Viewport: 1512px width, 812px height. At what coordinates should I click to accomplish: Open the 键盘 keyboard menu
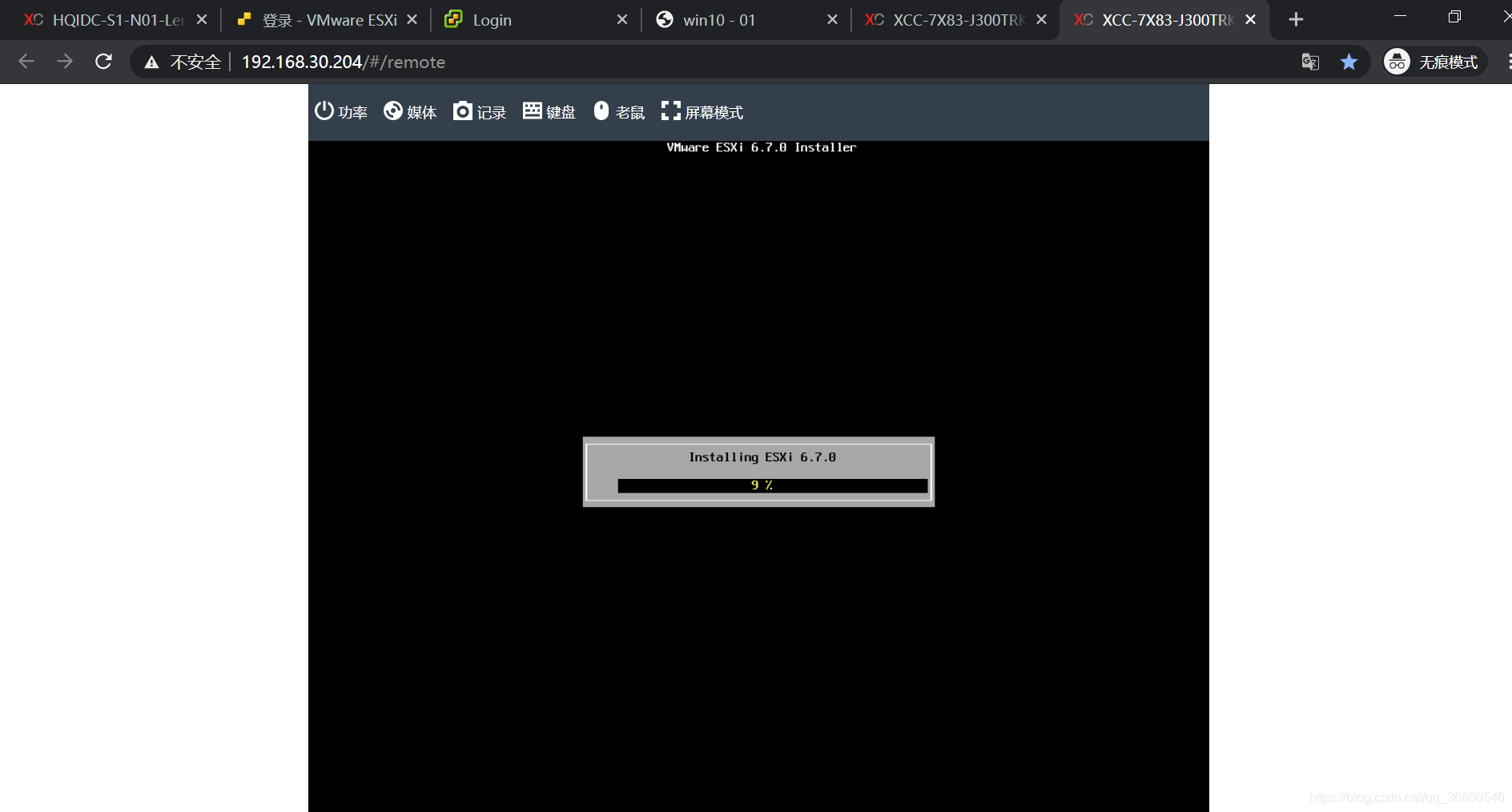549,112
